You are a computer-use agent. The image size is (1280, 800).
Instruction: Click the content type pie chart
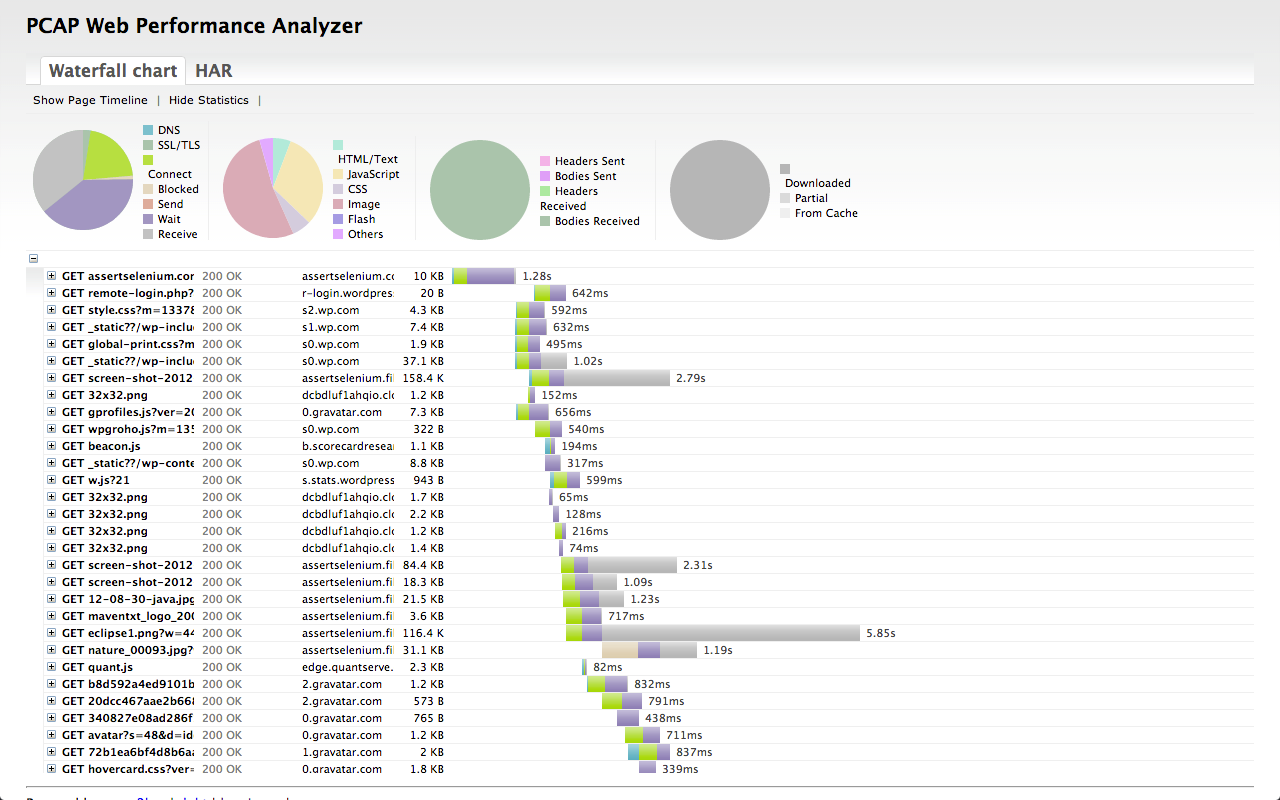[273, 188]
